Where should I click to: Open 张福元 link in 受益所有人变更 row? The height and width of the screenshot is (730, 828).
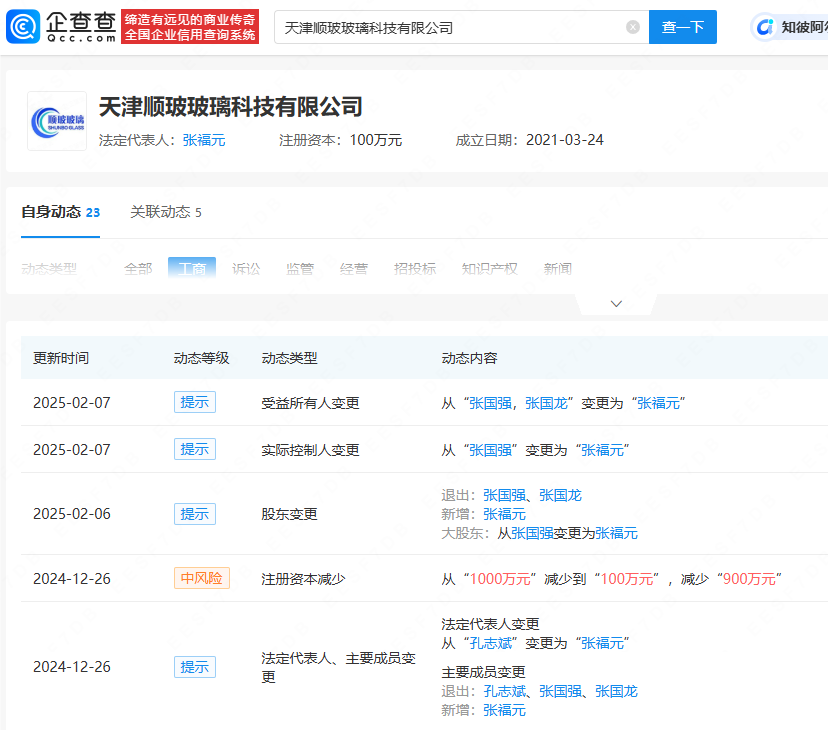click(x=658, y=404)
